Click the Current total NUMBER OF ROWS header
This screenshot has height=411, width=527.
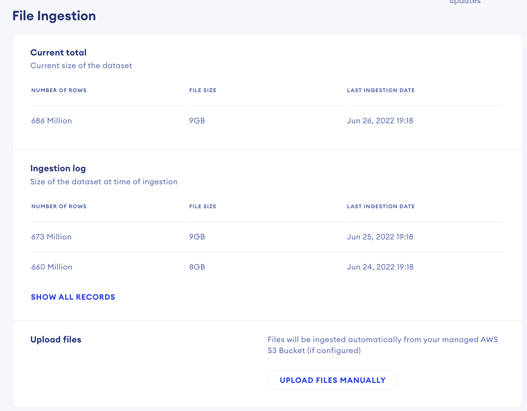59,90
